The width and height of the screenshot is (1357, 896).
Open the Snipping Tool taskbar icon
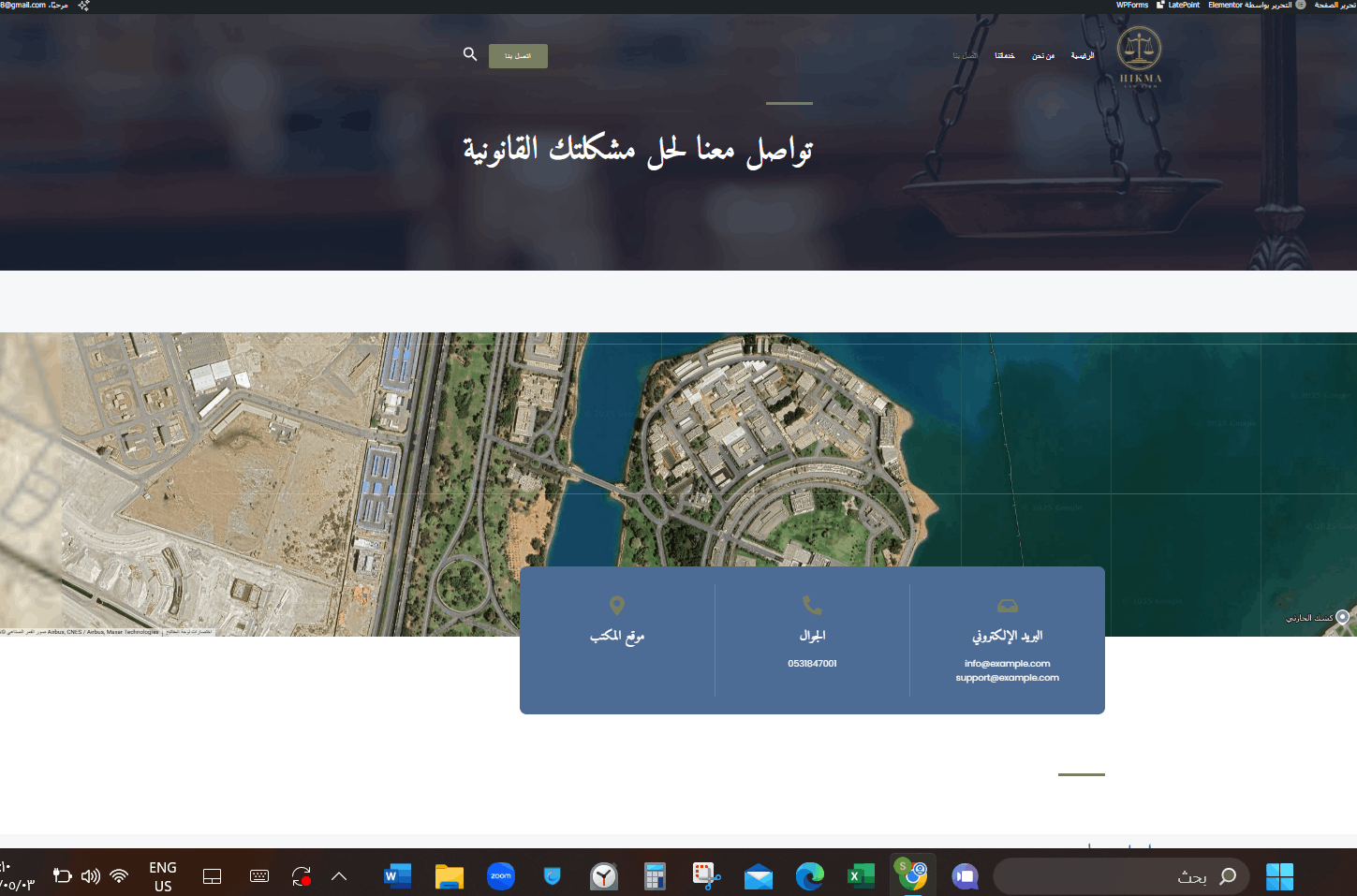tap(706, 876)
